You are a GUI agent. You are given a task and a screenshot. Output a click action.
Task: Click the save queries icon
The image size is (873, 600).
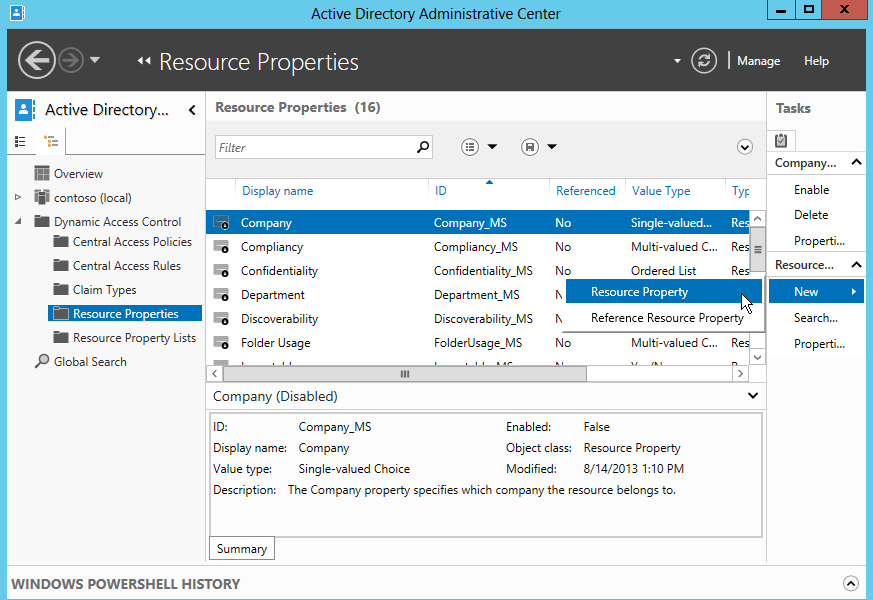click(529, 147)
